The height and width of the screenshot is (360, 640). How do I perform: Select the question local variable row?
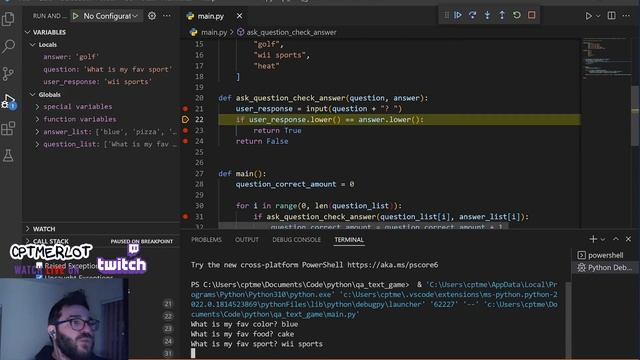tap(108, 69)
